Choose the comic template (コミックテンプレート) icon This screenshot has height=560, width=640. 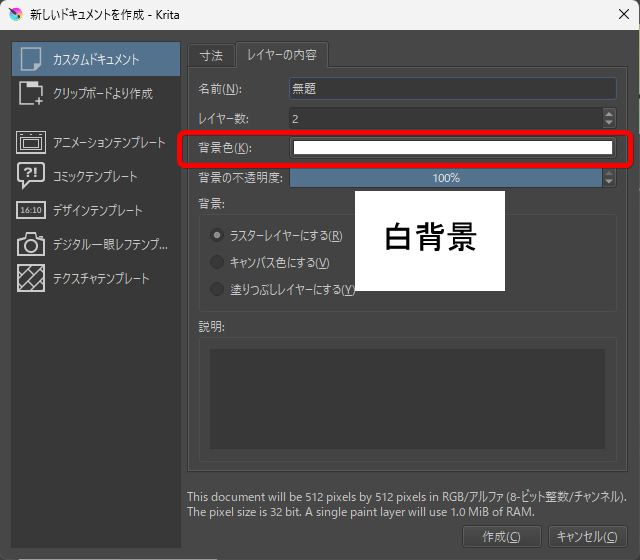click(31, 176)
